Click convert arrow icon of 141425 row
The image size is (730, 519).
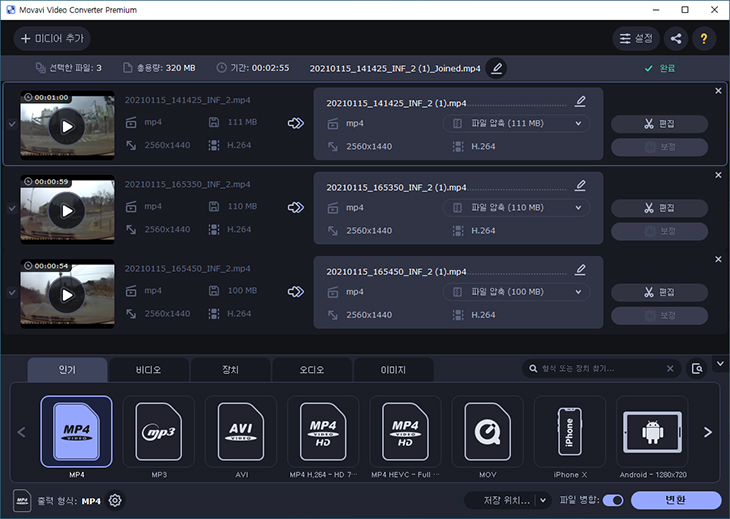pyautogui.click(x=296, y=123)
